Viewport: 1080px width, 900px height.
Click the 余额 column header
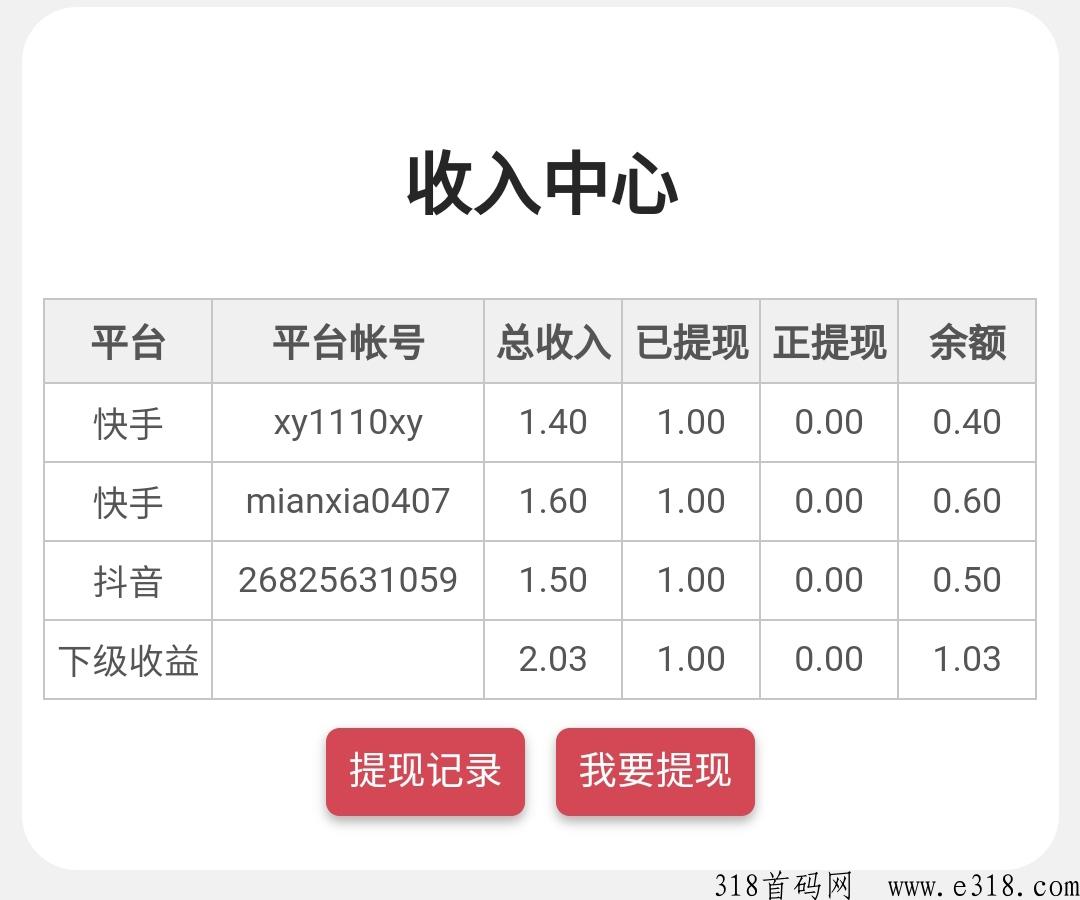tap(967, 341)
